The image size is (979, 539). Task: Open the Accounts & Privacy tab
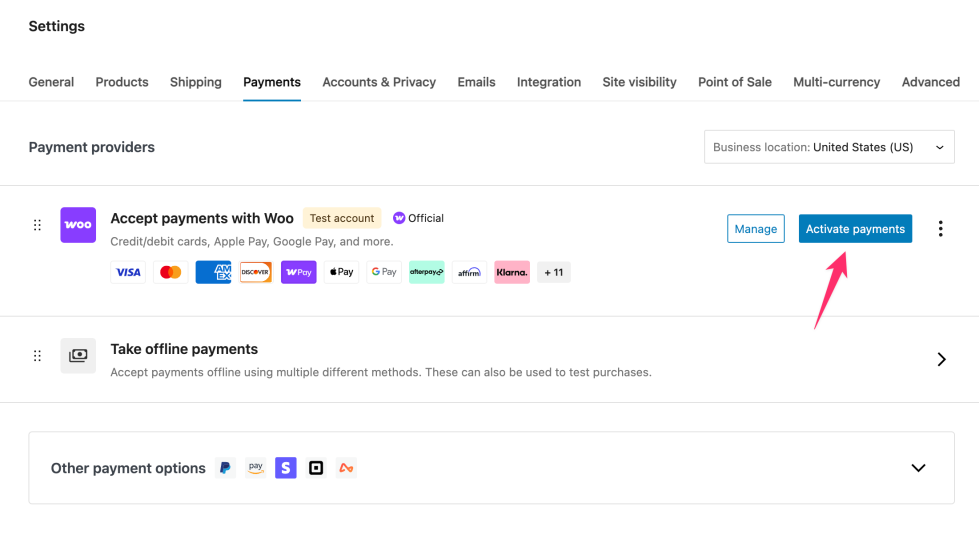(379, 82)
